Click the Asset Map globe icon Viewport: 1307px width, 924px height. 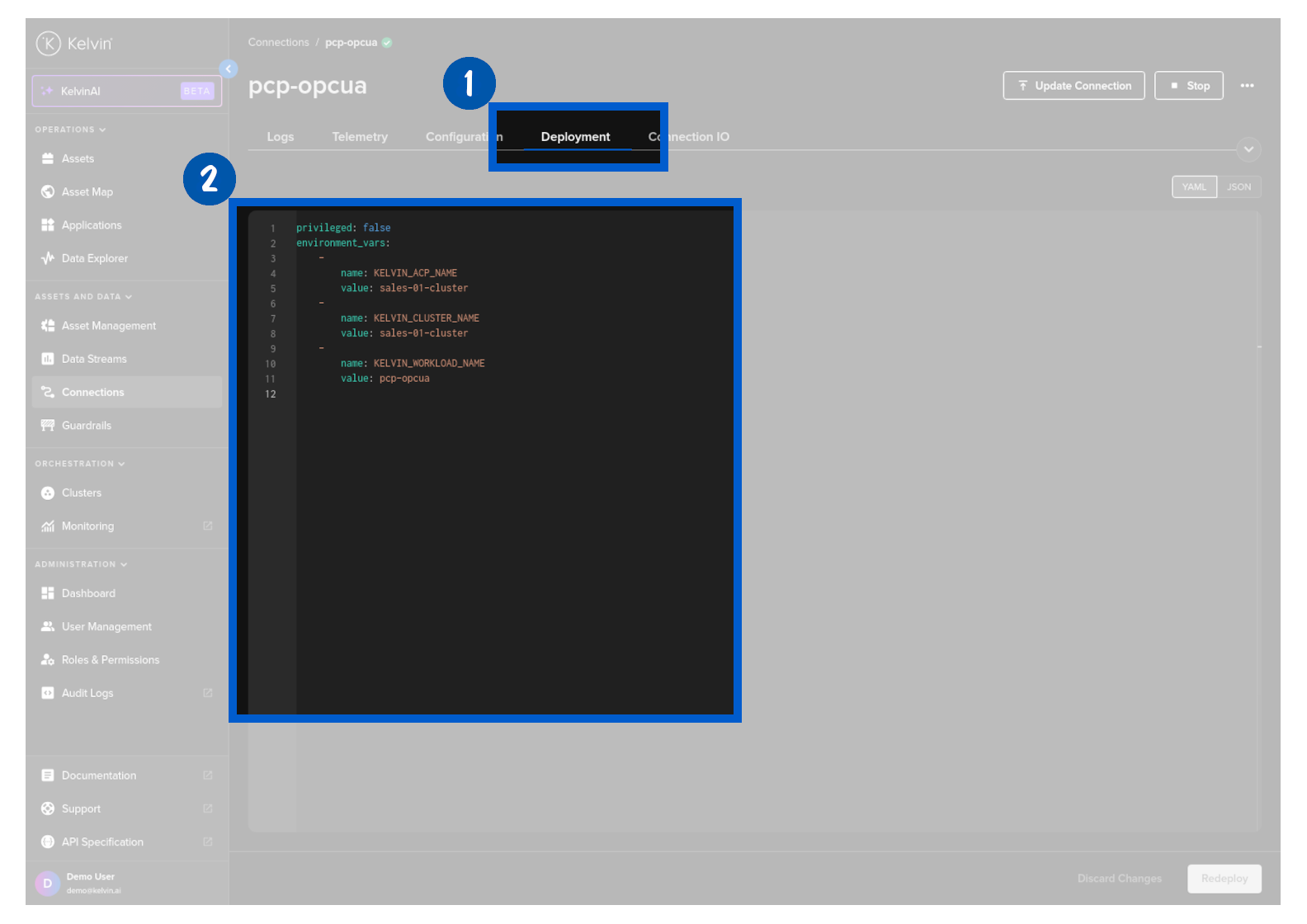(x=48, y=192)
